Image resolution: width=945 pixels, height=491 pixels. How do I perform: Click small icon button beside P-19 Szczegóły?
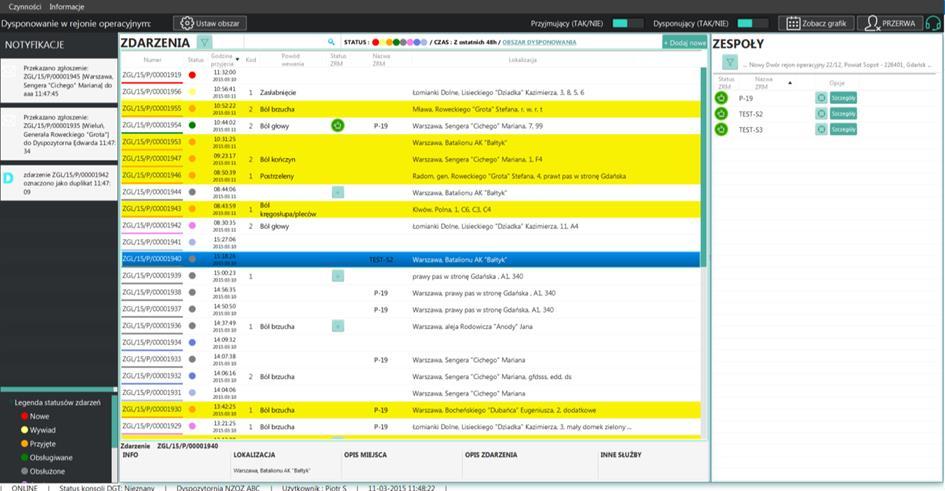[821, 98]
